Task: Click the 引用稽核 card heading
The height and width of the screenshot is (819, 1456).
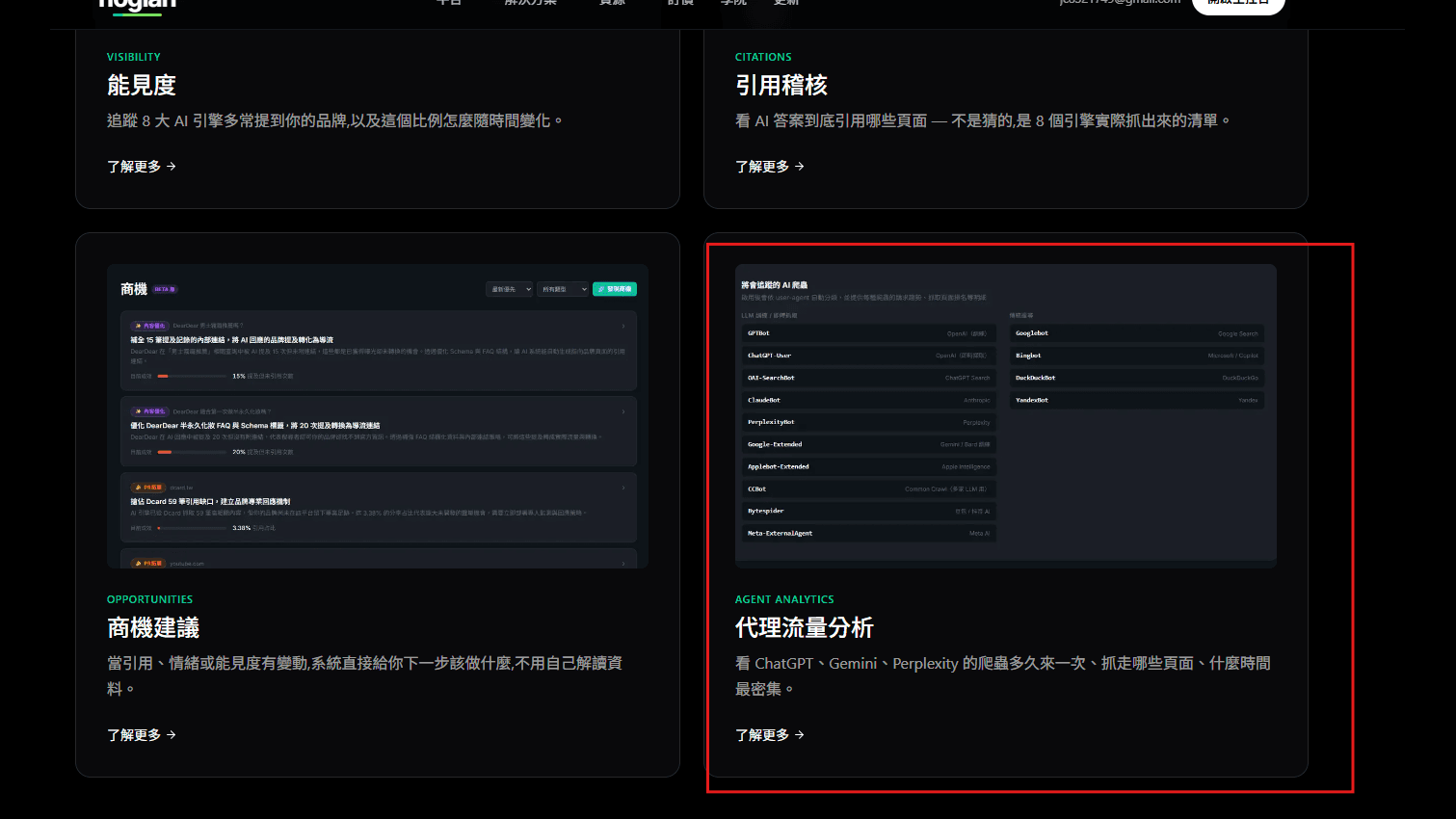Action: pyautogui.click(x=781, y=86)
